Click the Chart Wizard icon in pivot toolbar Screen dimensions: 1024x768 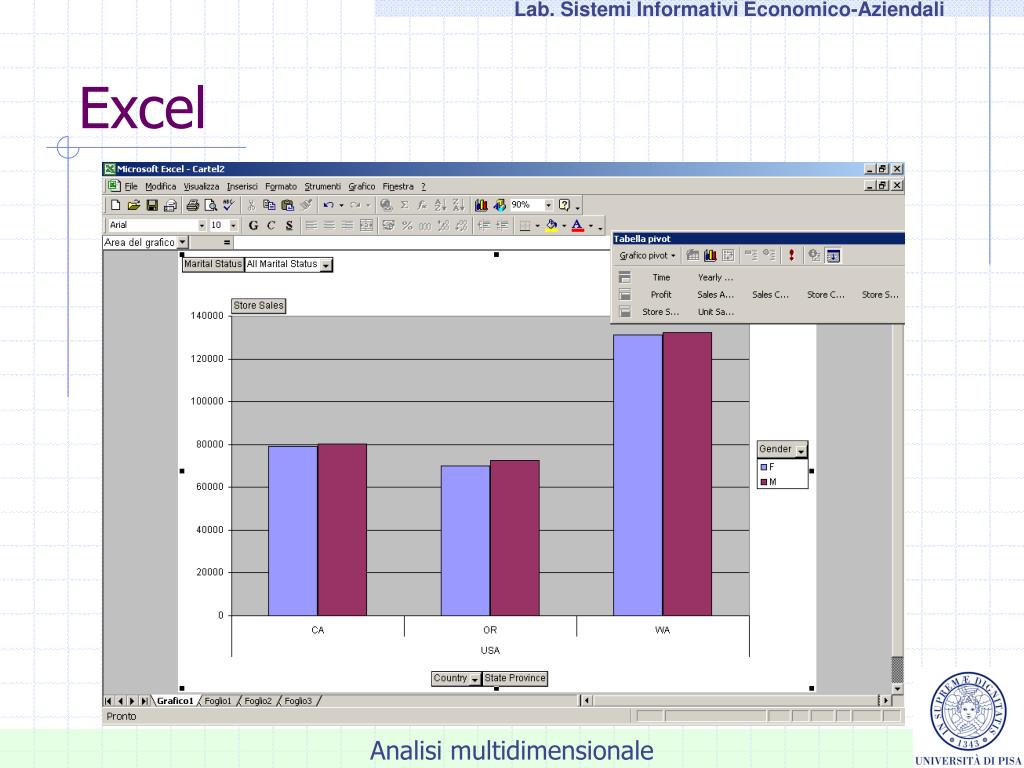(711, 255)
